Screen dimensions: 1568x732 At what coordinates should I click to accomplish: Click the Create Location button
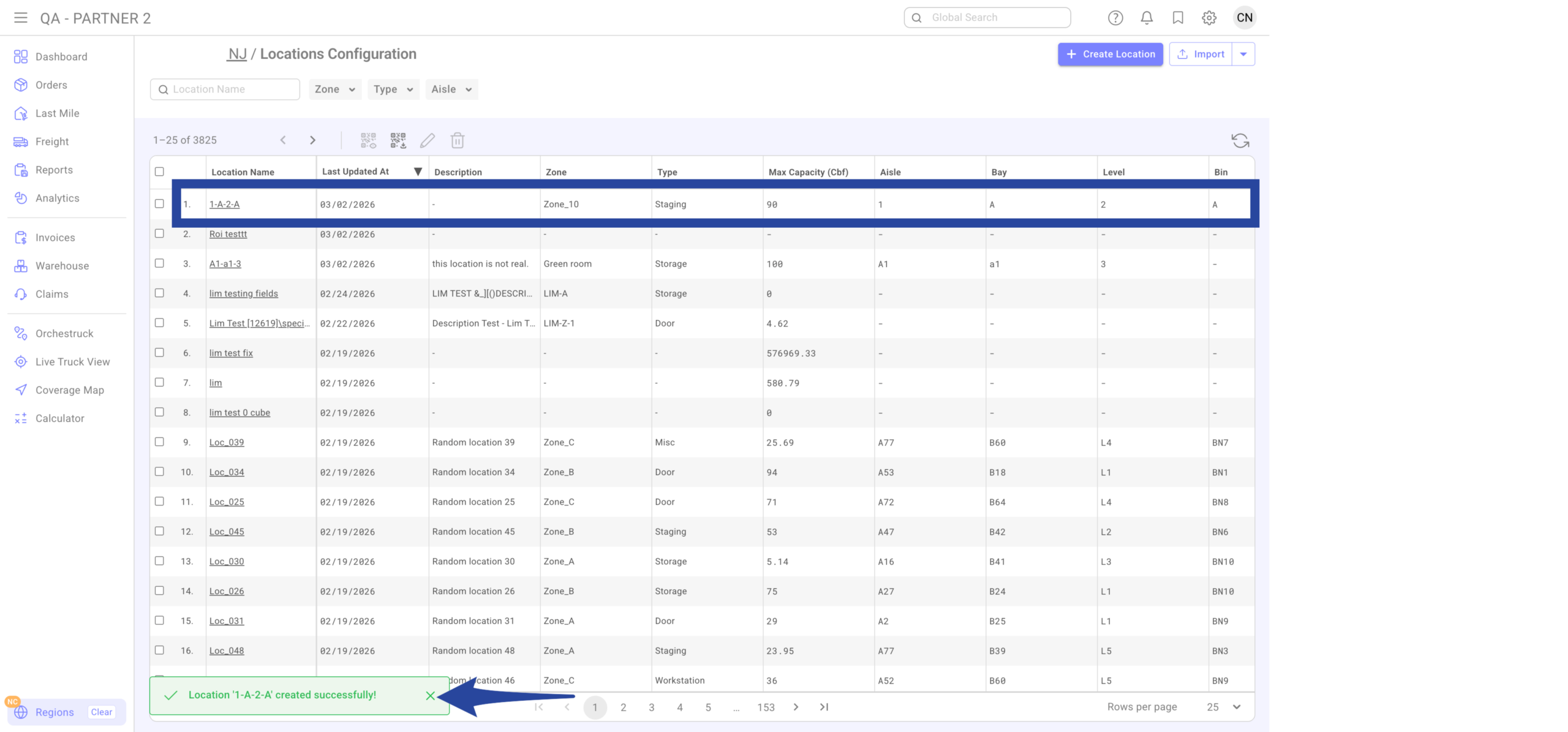(1110, 54)
